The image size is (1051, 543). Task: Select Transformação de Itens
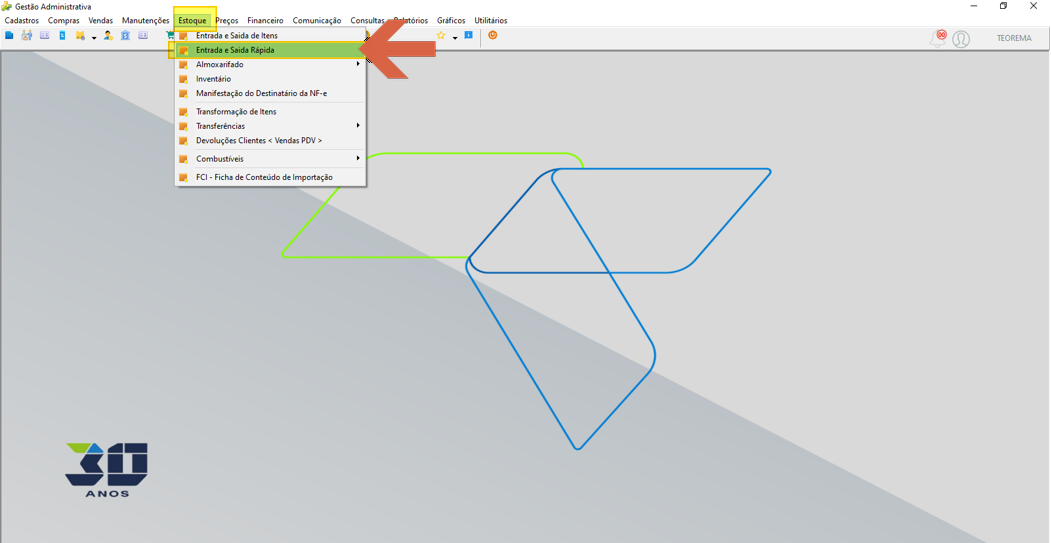271,111
